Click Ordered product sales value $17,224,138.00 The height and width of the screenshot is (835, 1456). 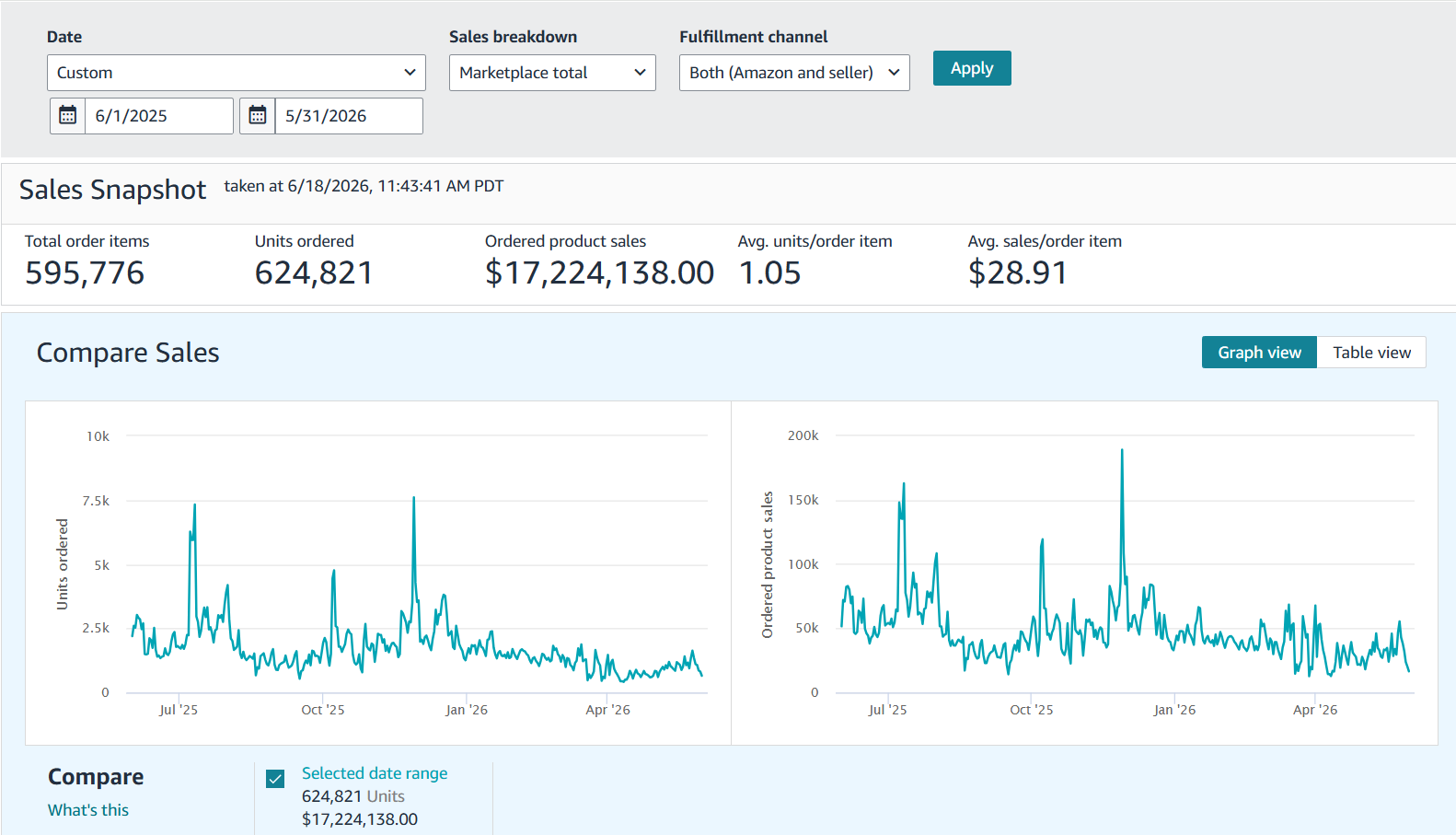(599, 273)
